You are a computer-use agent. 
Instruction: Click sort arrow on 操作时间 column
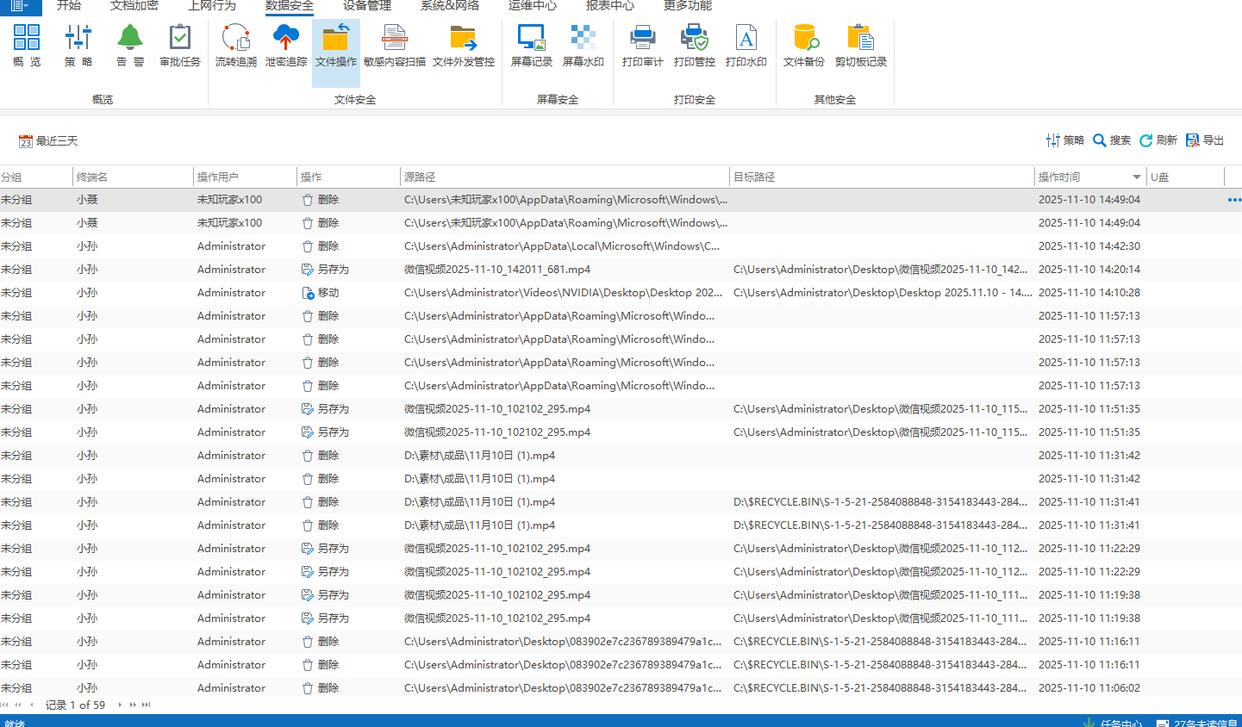click(1137, 178)
